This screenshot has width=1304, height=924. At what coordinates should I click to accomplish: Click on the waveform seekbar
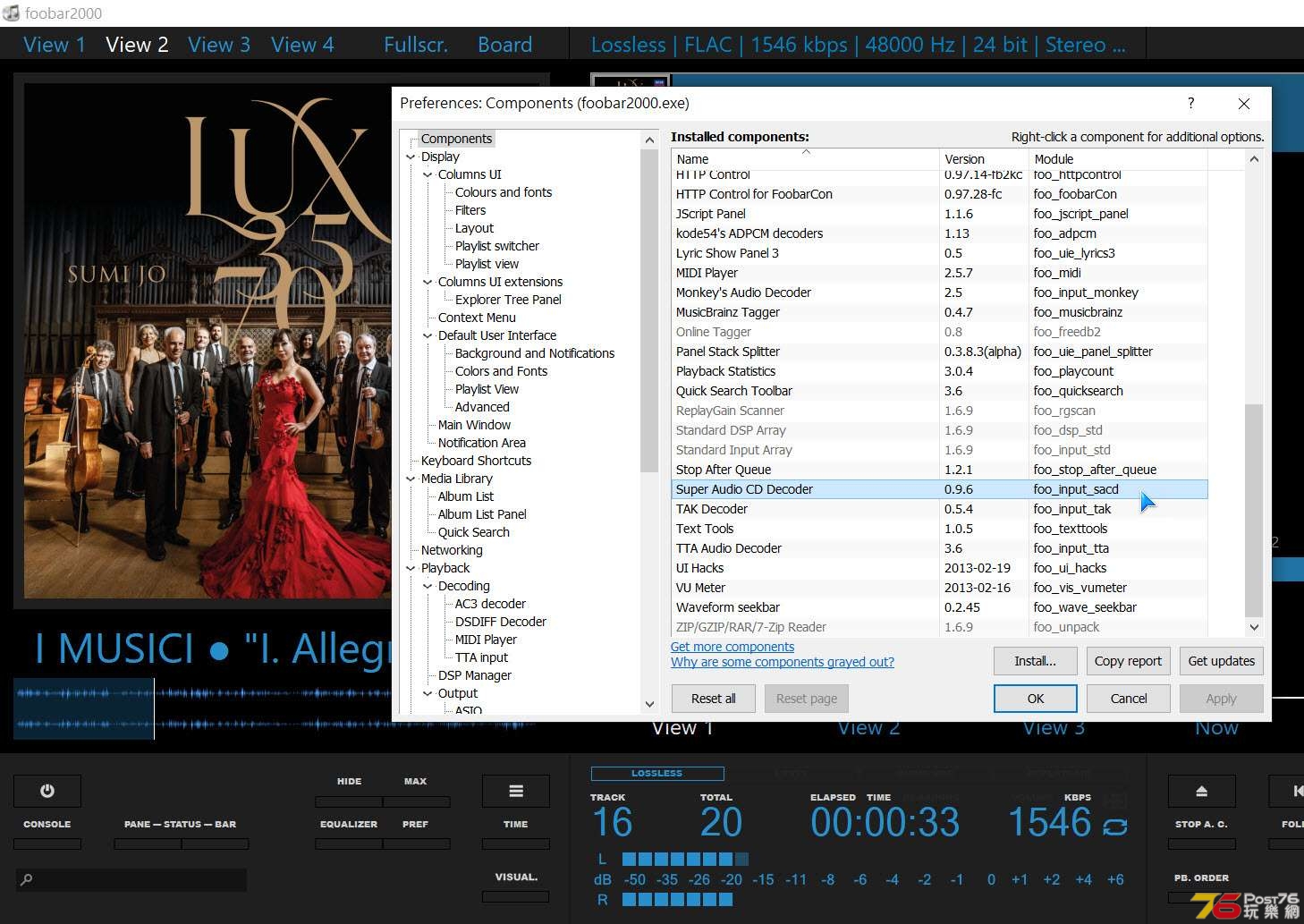[x=202, y=708]
